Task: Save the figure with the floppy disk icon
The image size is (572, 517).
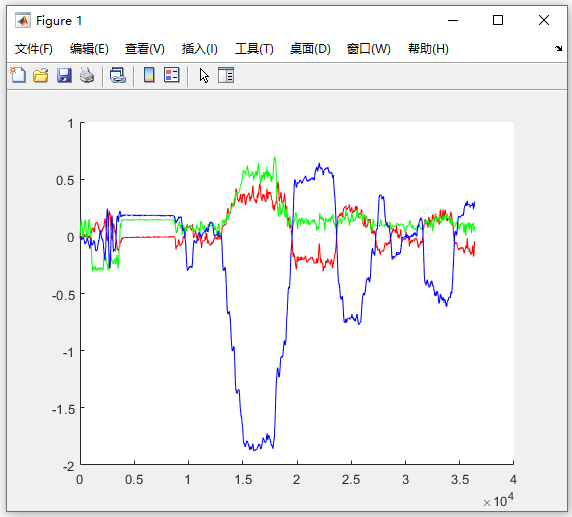Action: point(64,76)
